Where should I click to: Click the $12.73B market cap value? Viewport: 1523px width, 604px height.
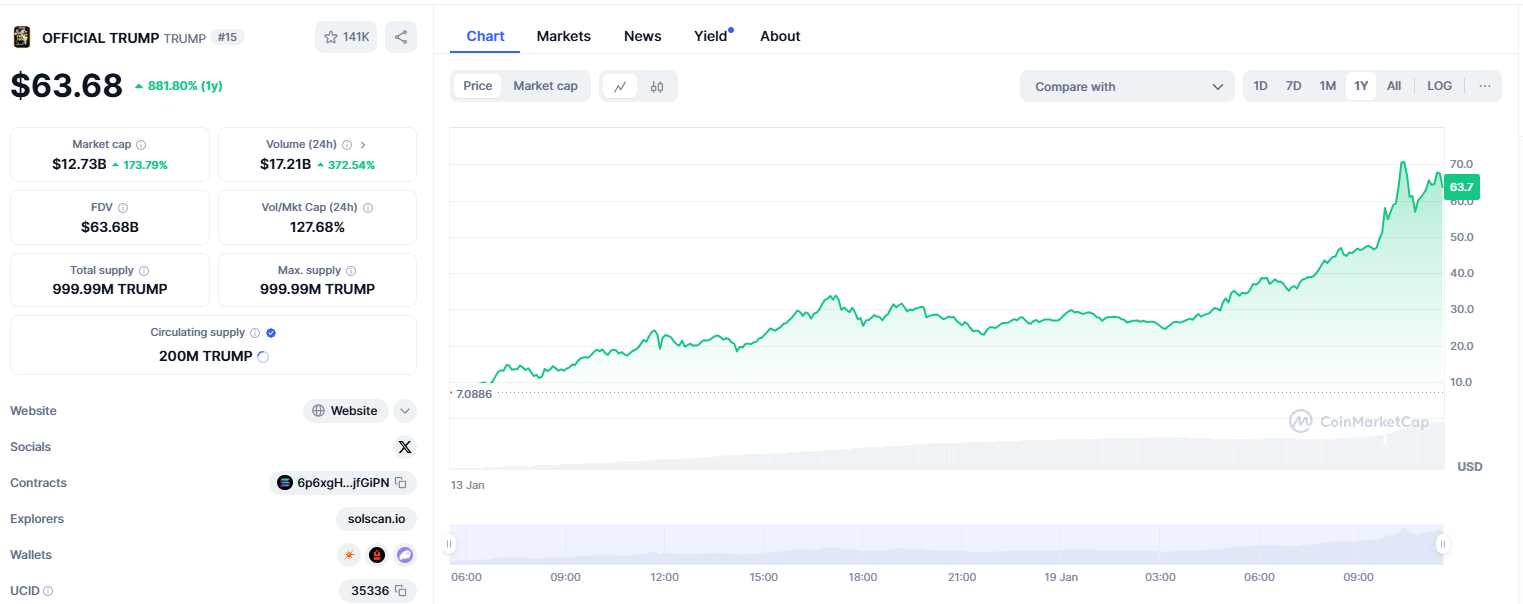(x=79, y=164)
